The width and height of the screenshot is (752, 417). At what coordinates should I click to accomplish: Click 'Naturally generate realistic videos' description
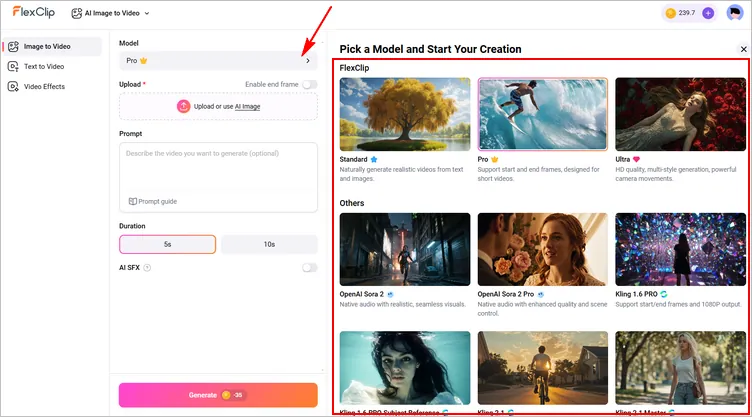[x=401, y=174]
